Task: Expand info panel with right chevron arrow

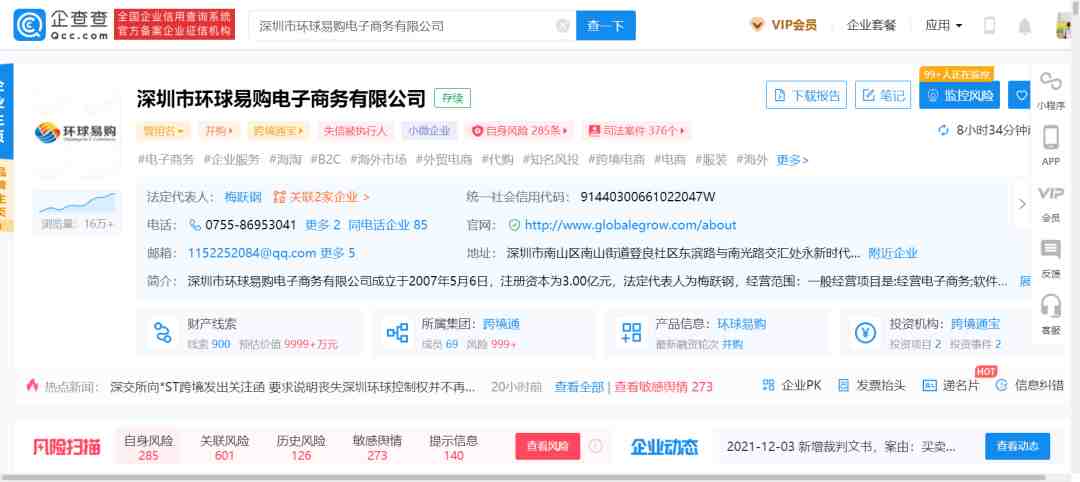Action: [1021, 203]
